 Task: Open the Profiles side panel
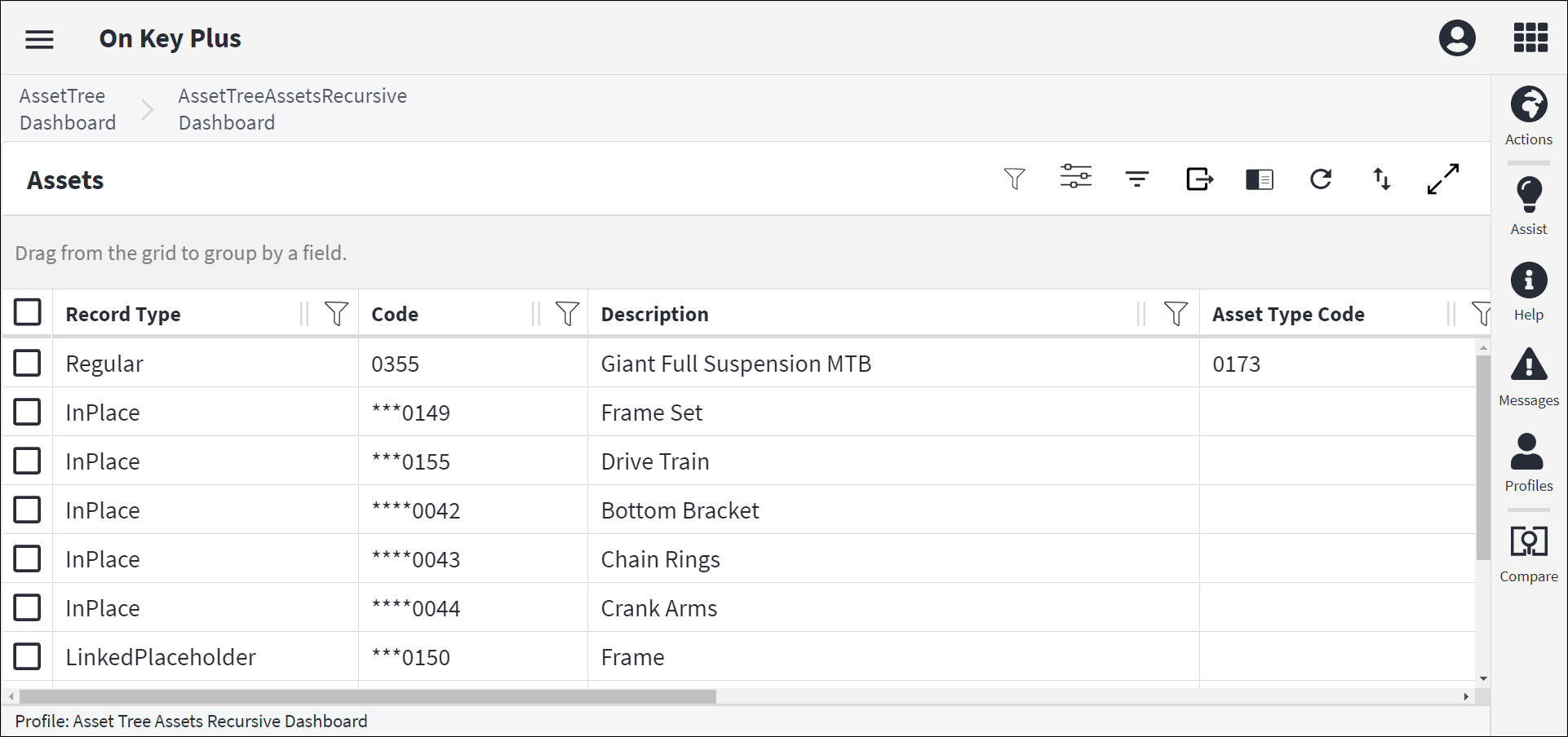(x=1528, y=463)
